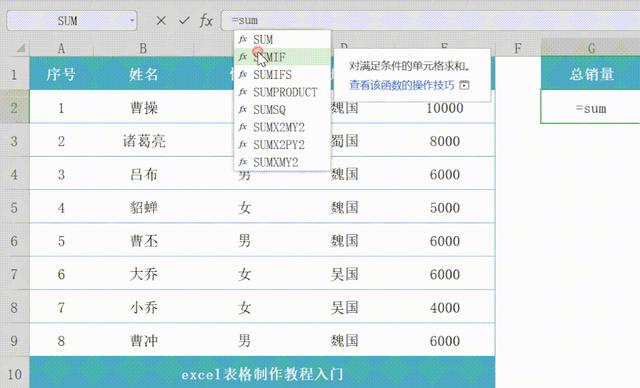Viewport: 640px width, 388px height.
Task: Click the 总销量 header cell
Action: click(x=591, y=74)
